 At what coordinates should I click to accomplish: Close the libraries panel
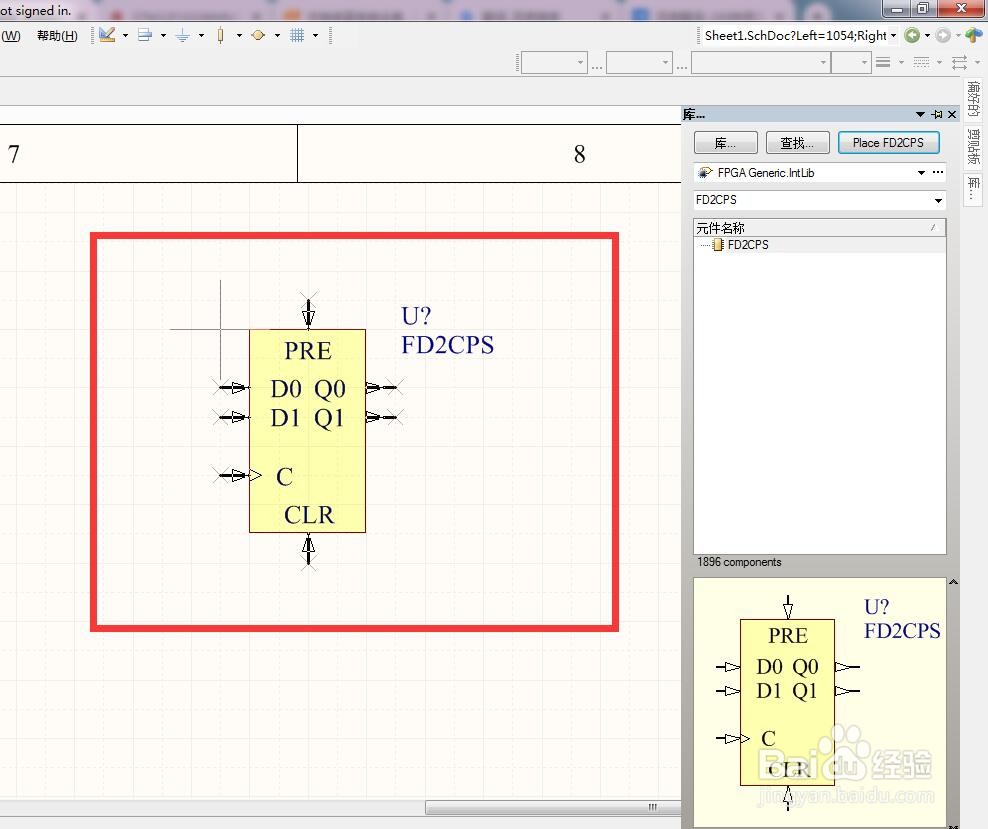tap(952, 114)
